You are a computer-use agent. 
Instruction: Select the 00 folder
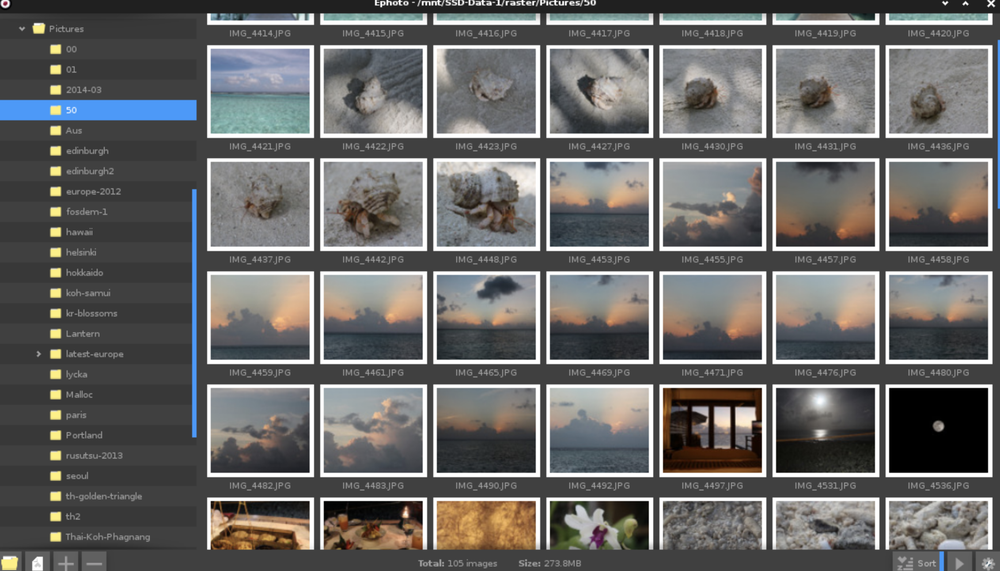98,49
